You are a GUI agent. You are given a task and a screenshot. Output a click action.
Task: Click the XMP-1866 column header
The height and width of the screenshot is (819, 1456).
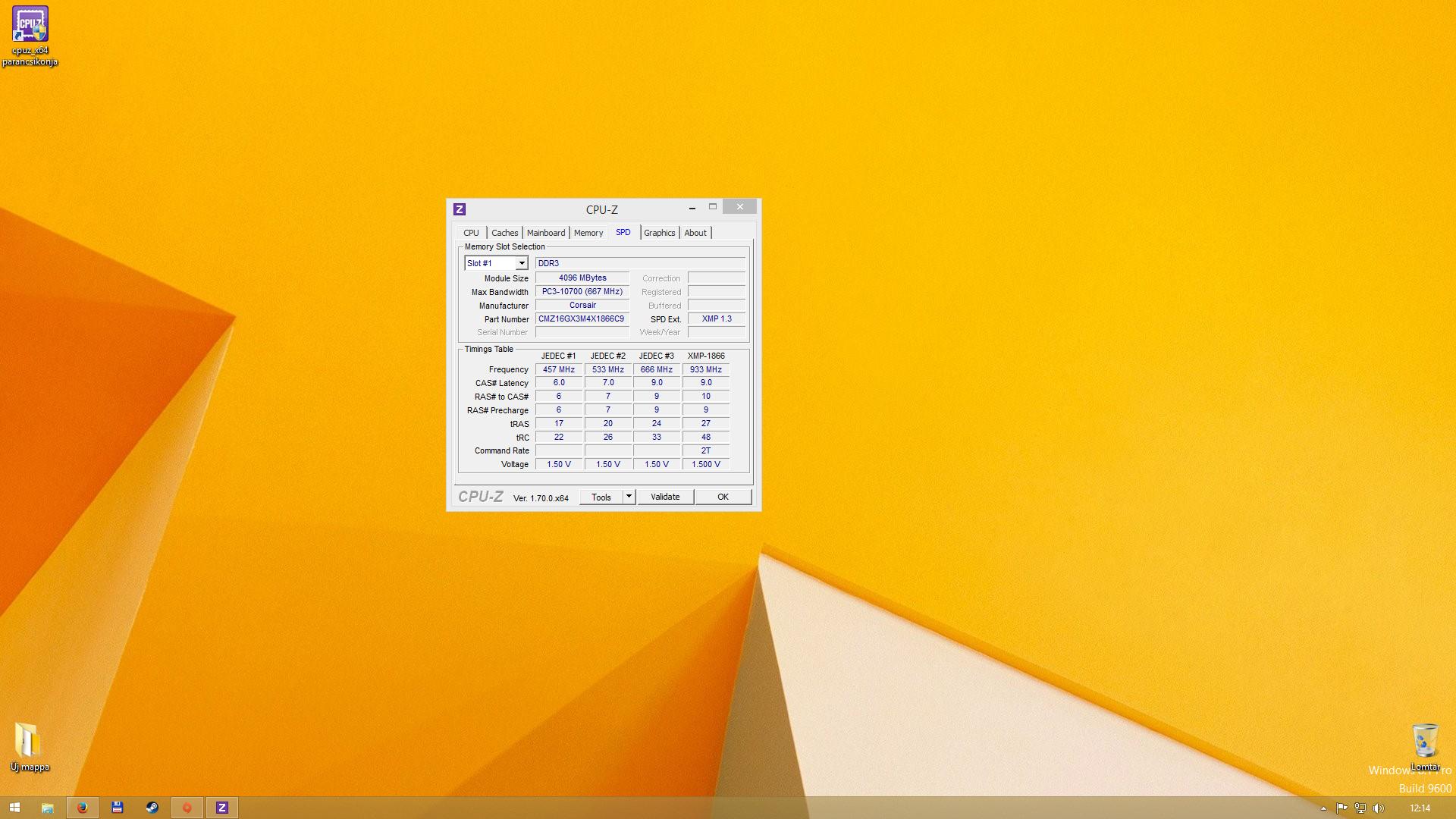706,356
